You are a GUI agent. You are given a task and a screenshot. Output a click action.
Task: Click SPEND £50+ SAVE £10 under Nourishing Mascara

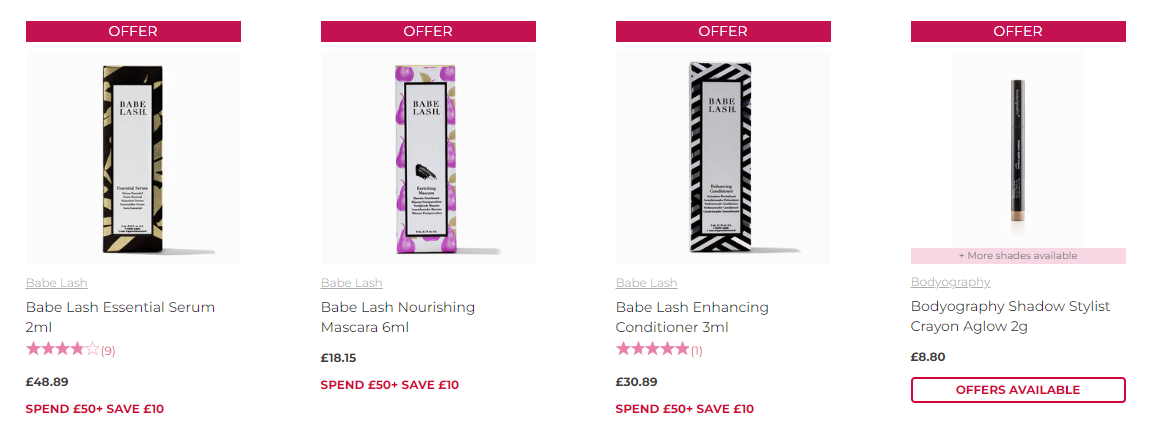[390, 385]
